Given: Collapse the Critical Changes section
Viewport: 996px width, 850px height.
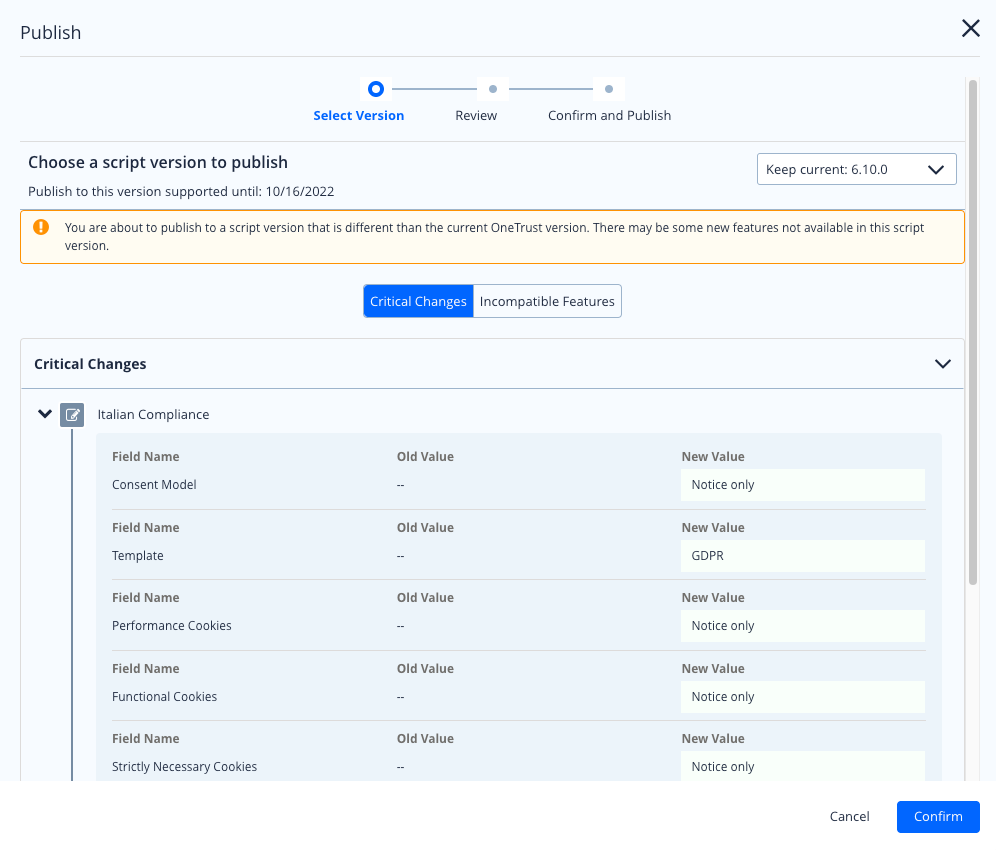Looking at the screenshot, I should click(x=942, y=364).
